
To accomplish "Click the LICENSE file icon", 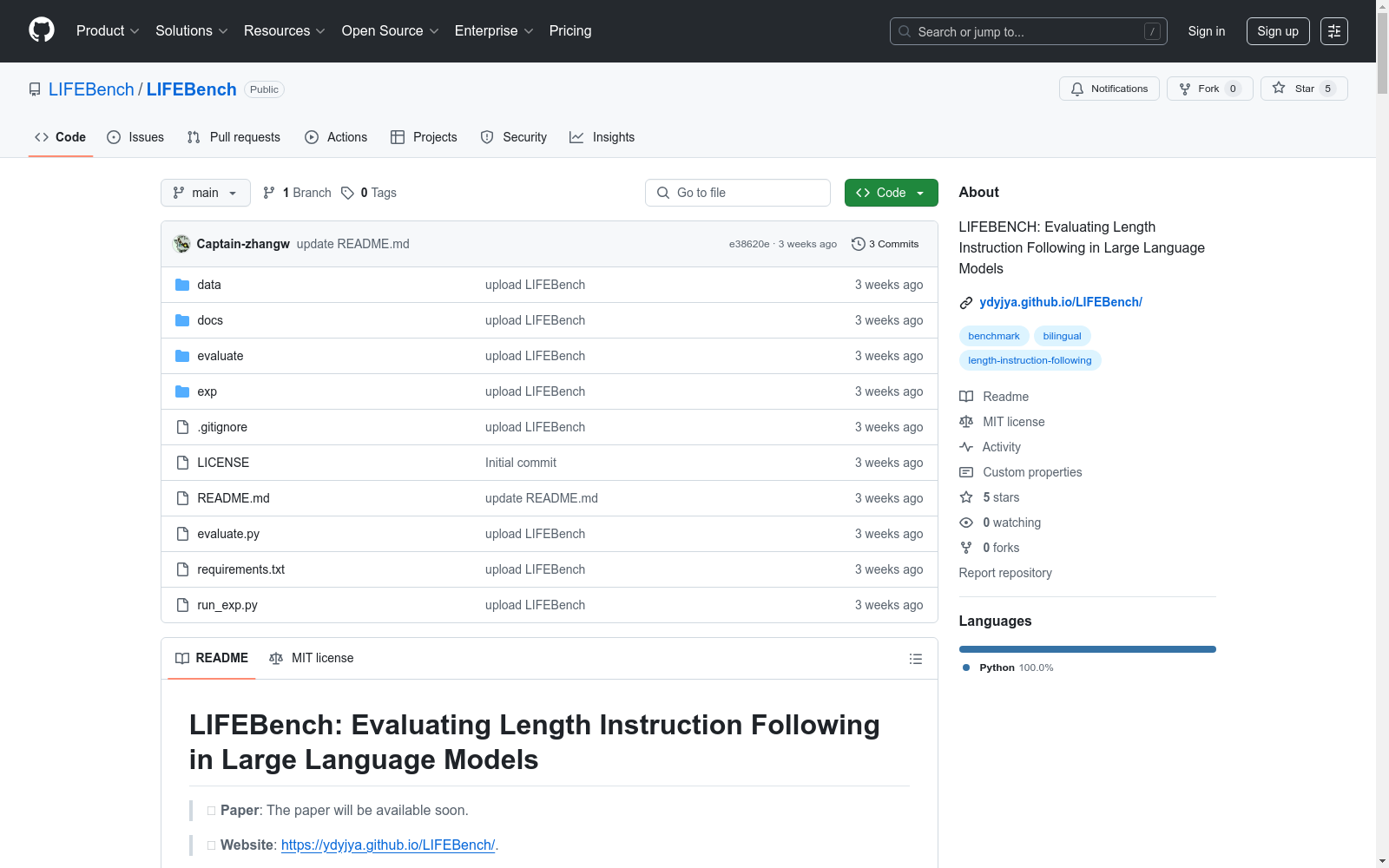I will coord(182,463).
